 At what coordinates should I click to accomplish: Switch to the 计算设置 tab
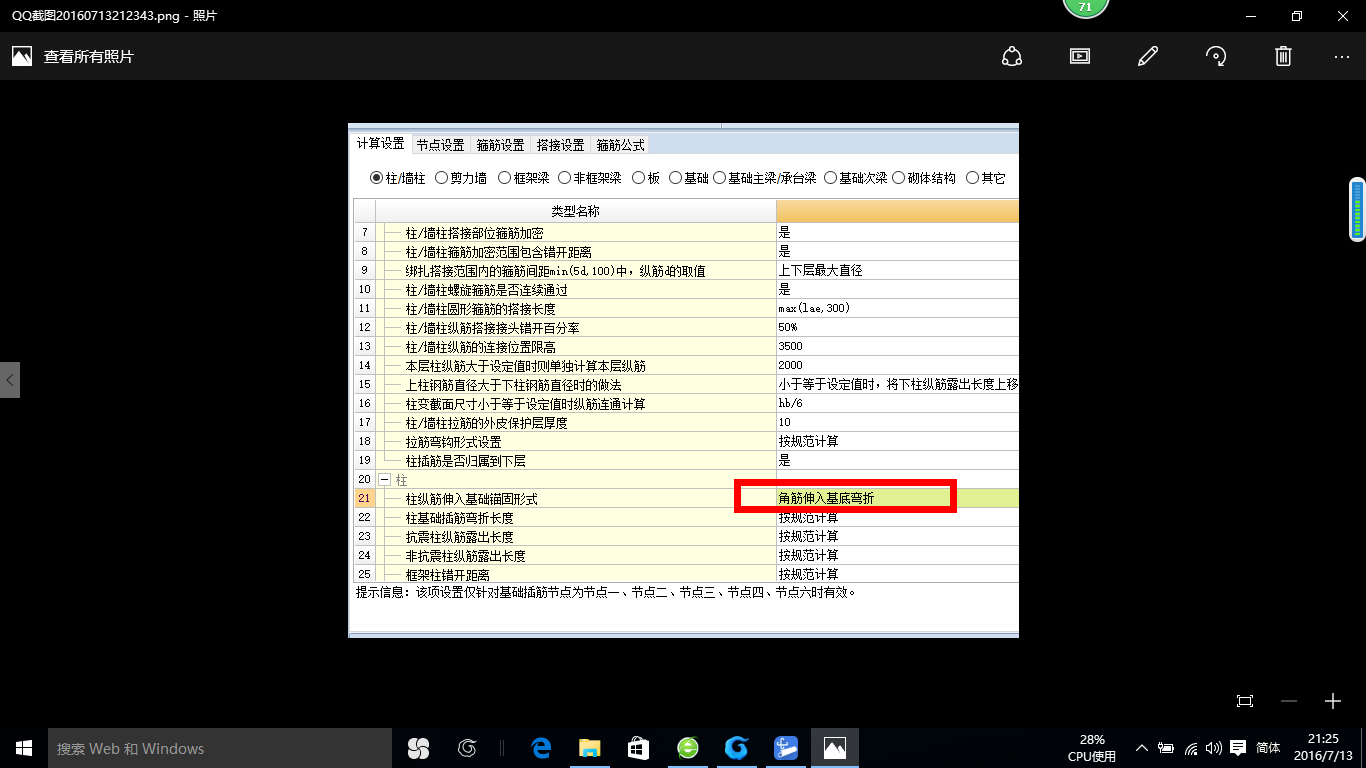click(380, 144)
